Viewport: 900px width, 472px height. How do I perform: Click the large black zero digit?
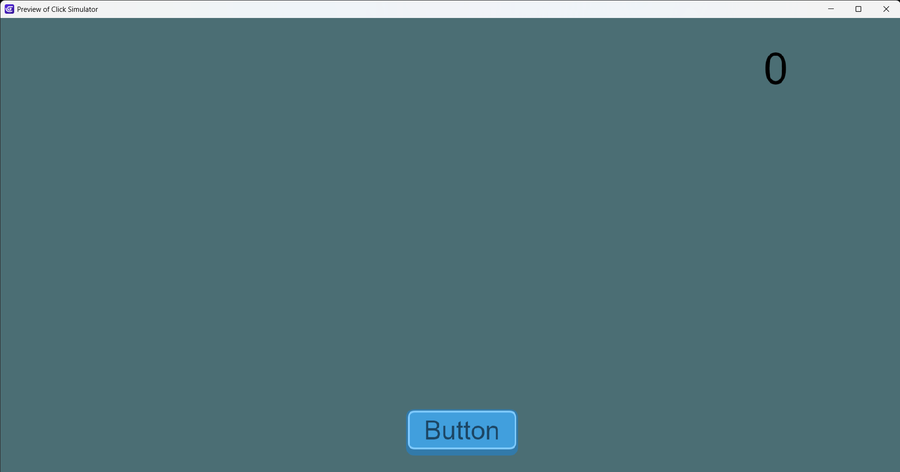click(775, 69)
